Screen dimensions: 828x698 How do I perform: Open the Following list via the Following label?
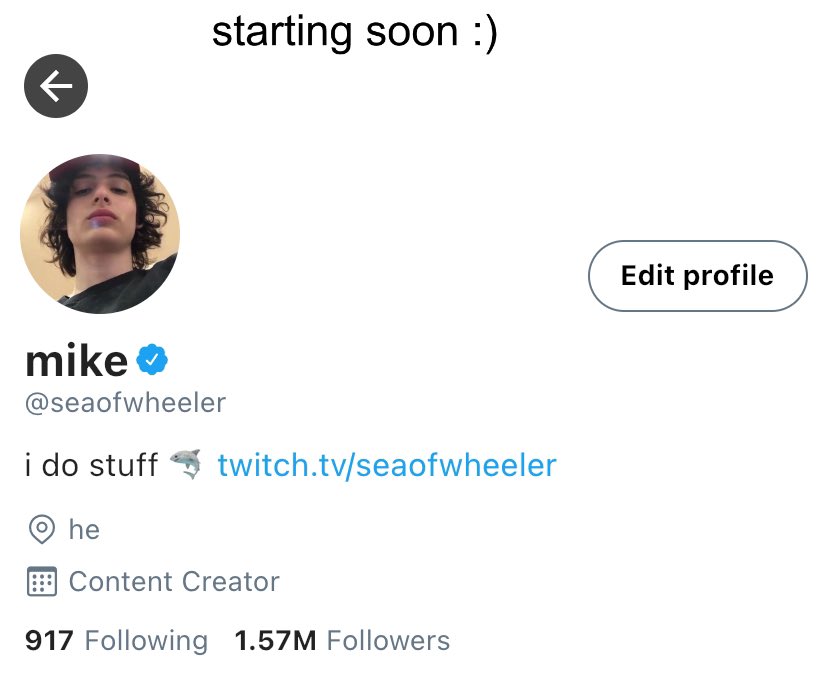pos(146,640)
